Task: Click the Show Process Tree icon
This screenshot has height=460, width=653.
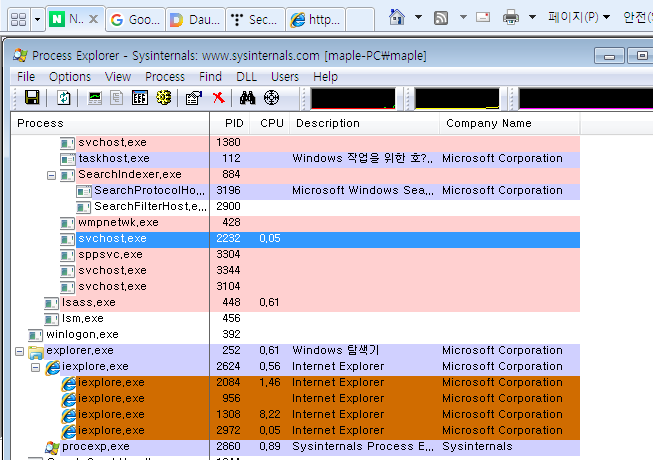Action: tap(117, 98)
